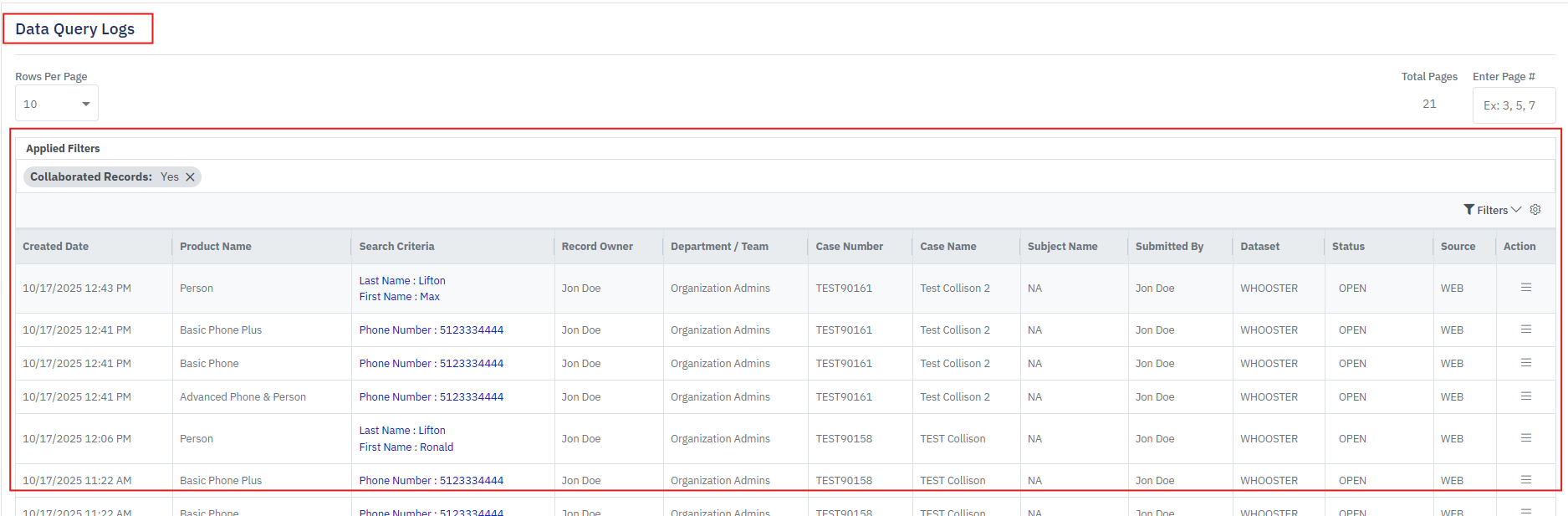The height and width of the screenshot is (516, 1568).
Task: Open action menu for Advanced Phone & Person row
Action: pyautogui.click(x=1526, y=396)
